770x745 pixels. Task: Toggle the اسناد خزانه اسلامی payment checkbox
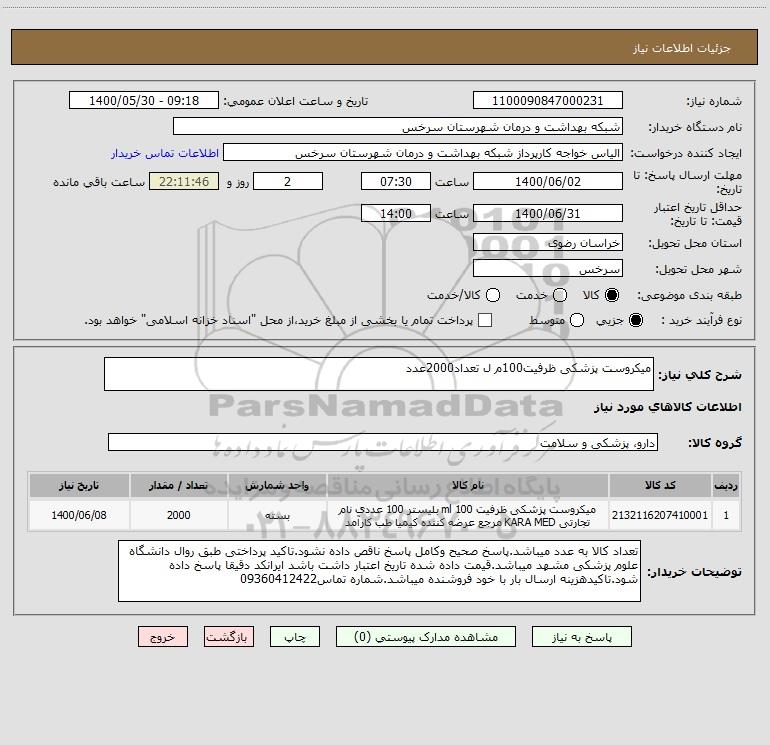coord(485,320)
